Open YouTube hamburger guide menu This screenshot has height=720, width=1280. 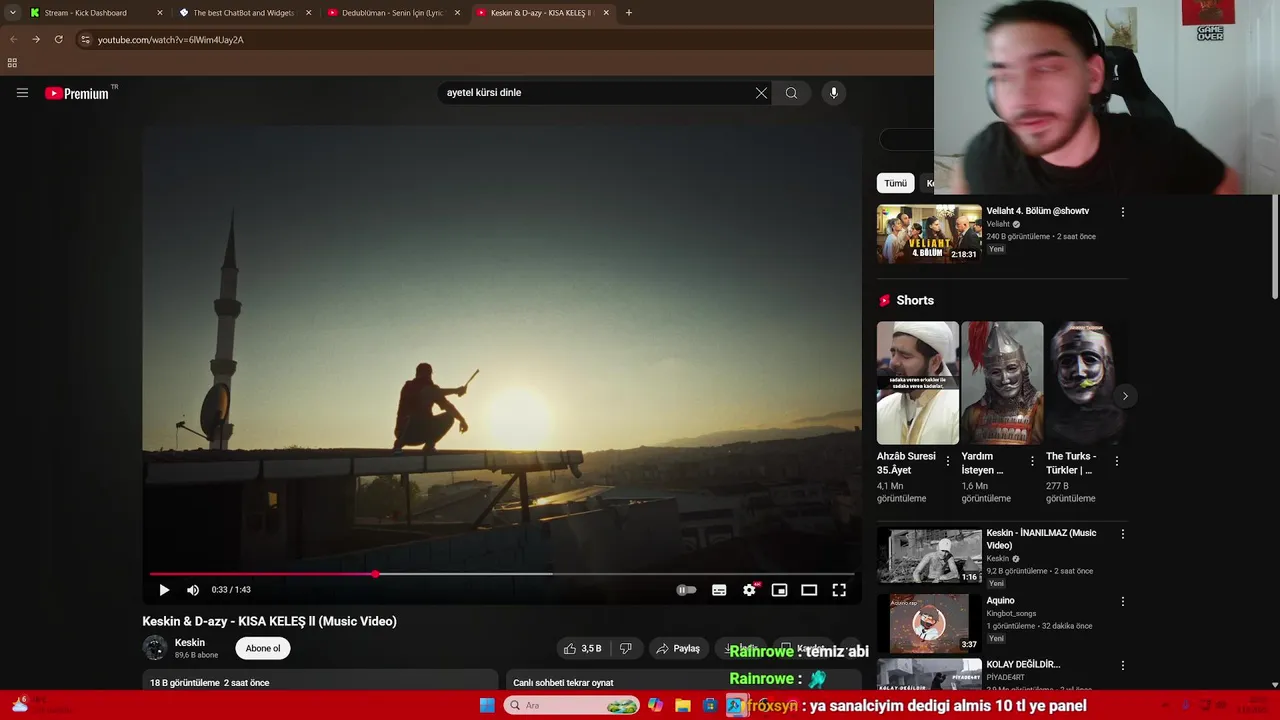point(22,93)
